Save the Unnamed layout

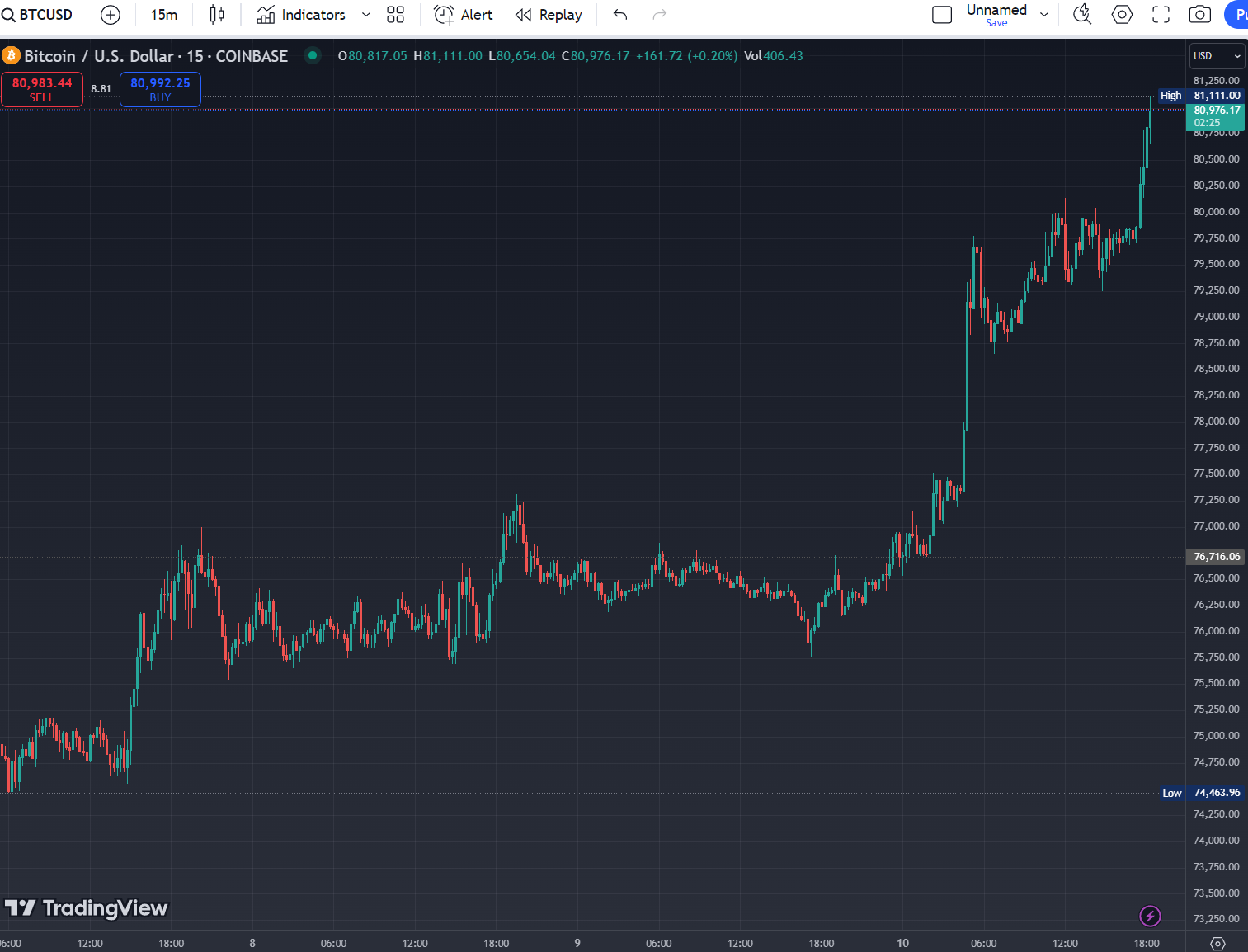coord(996,22)
